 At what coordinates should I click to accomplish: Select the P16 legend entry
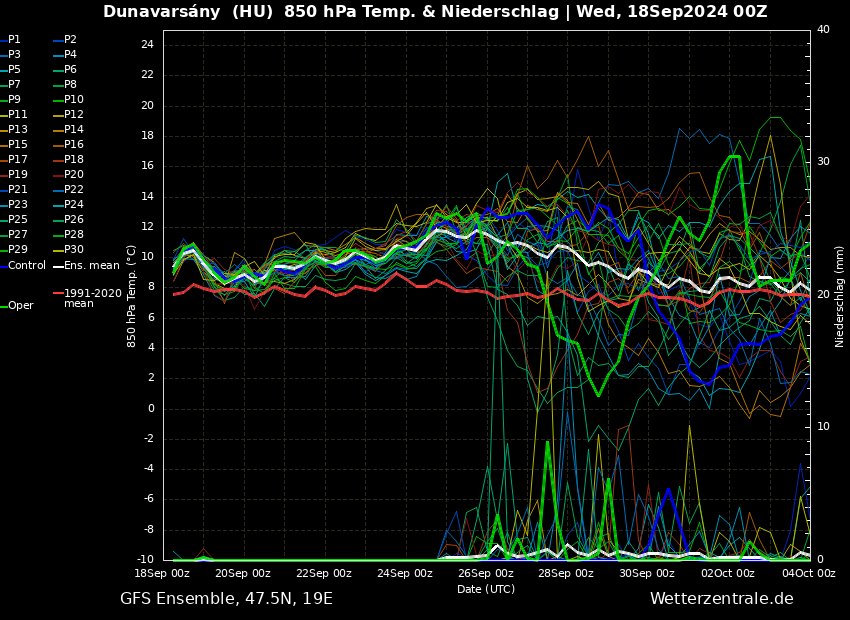point(74,145)
